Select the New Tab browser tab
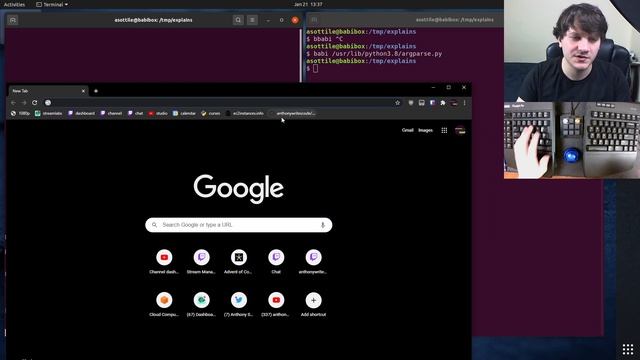 tap(47, 91)
